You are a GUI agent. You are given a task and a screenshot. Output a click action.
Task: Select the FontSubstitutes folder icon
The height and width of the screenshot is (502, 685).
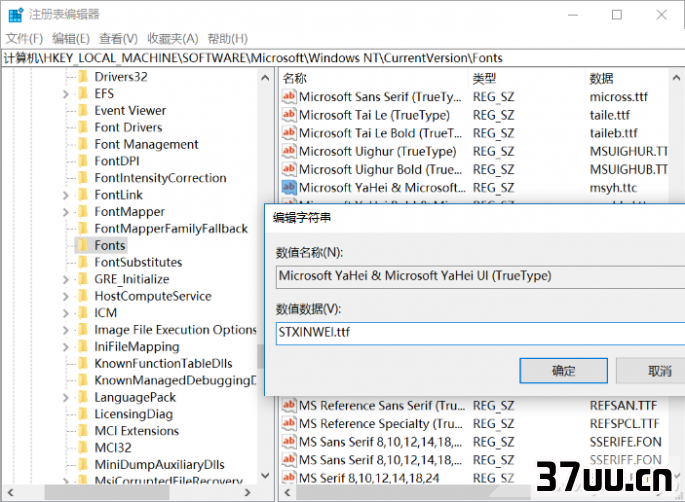click(x=83, y=262)
